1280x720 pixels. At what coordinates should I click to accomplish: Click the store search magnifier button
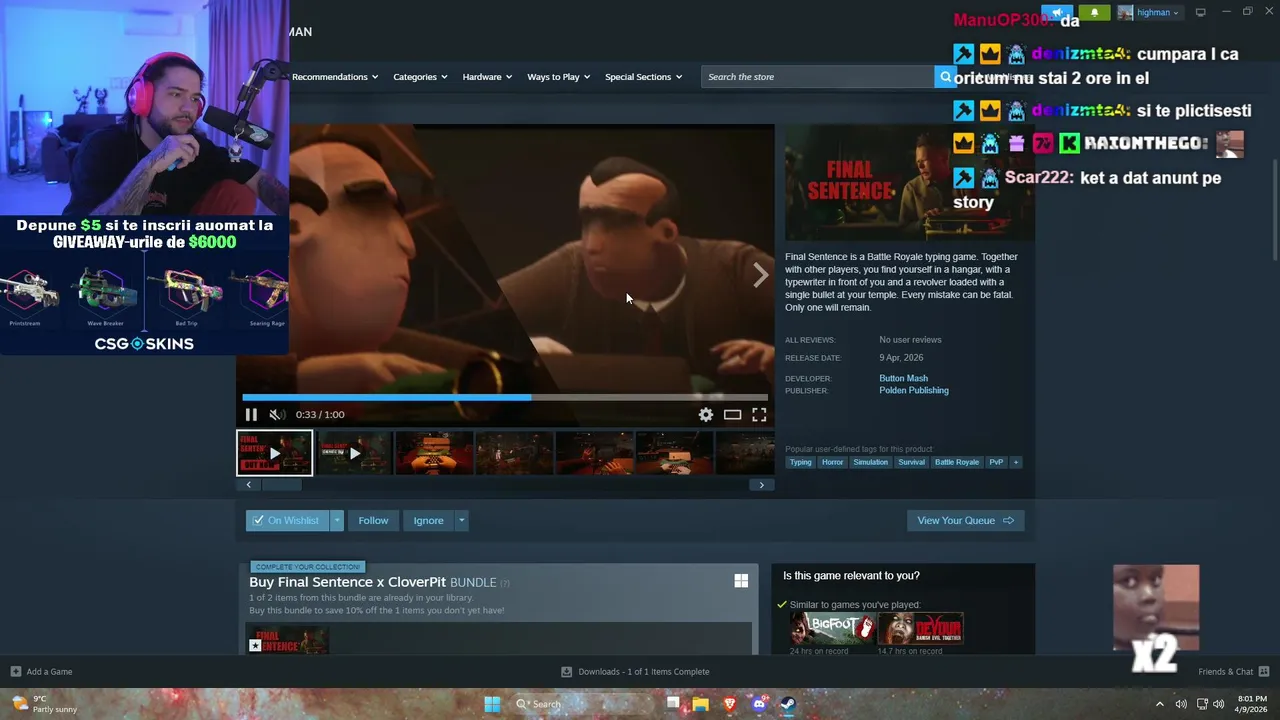[945, 77]
